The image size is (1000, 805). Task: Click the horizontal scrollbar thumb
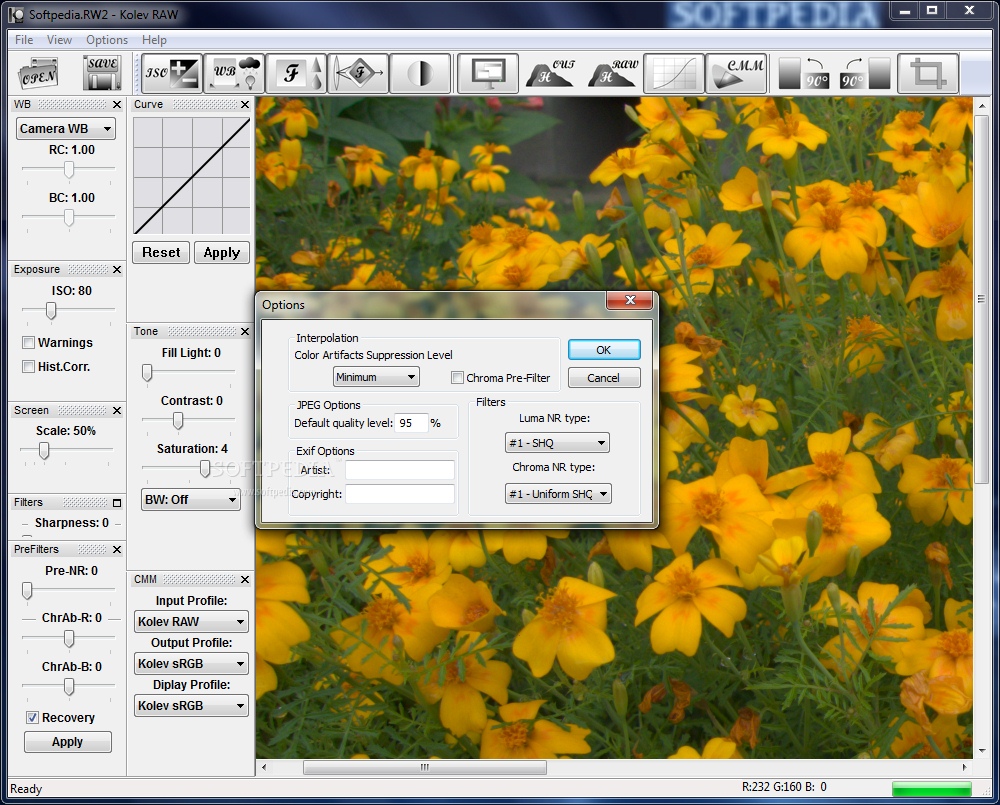[425, 767]
